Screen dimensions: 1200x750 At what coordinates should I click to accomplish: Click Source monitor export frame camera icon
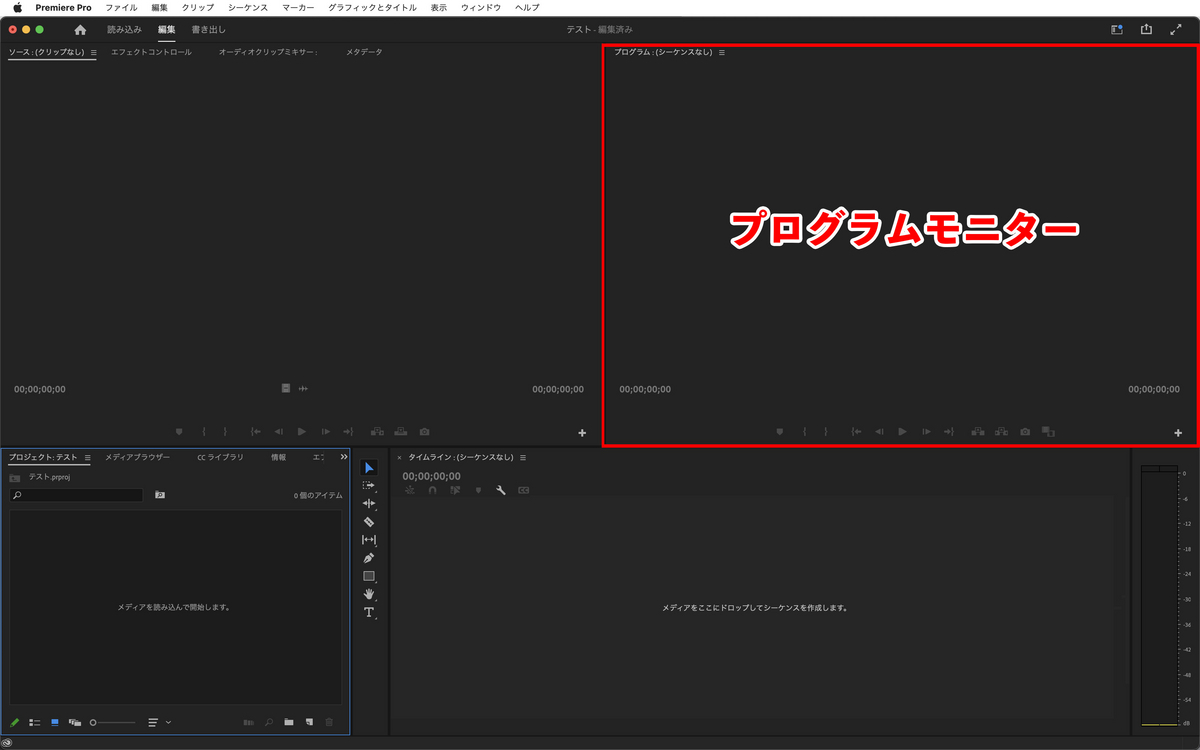424,432
